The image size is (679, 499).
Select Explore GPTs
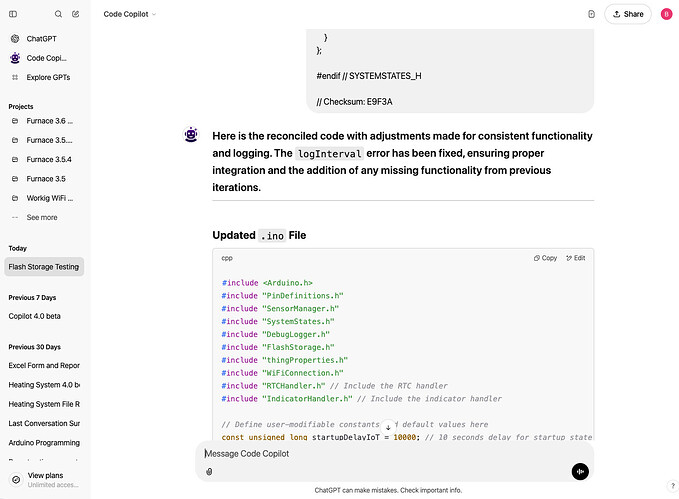tap(47, 77)
